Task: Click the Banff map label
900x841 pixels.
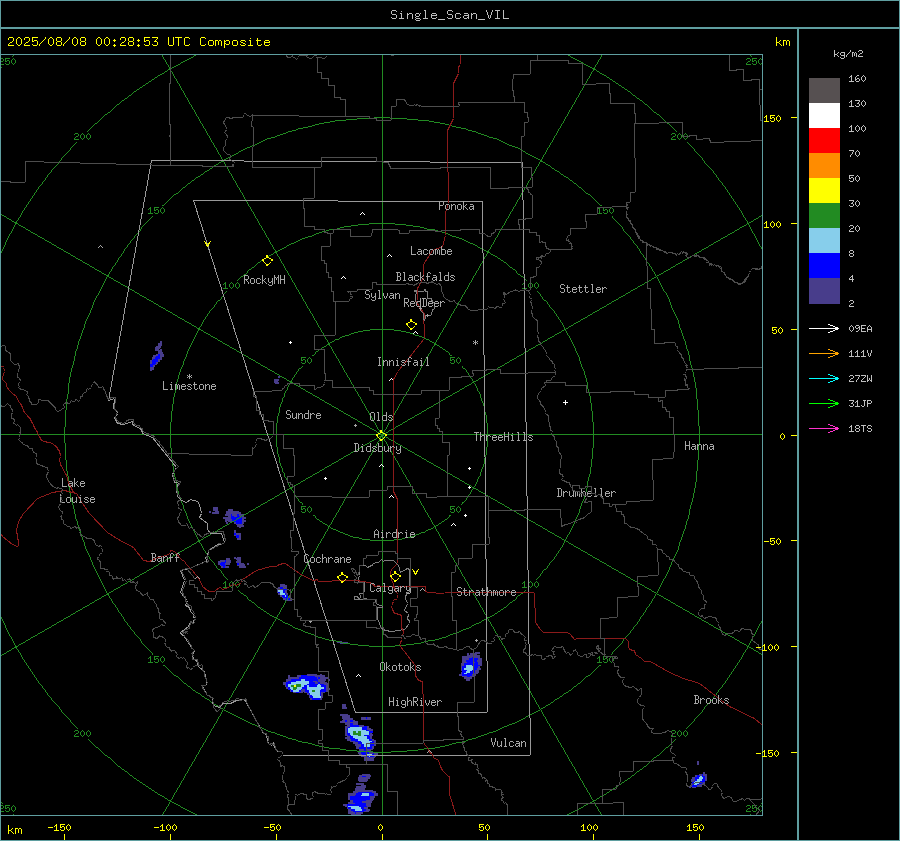Action: point(165,558)
